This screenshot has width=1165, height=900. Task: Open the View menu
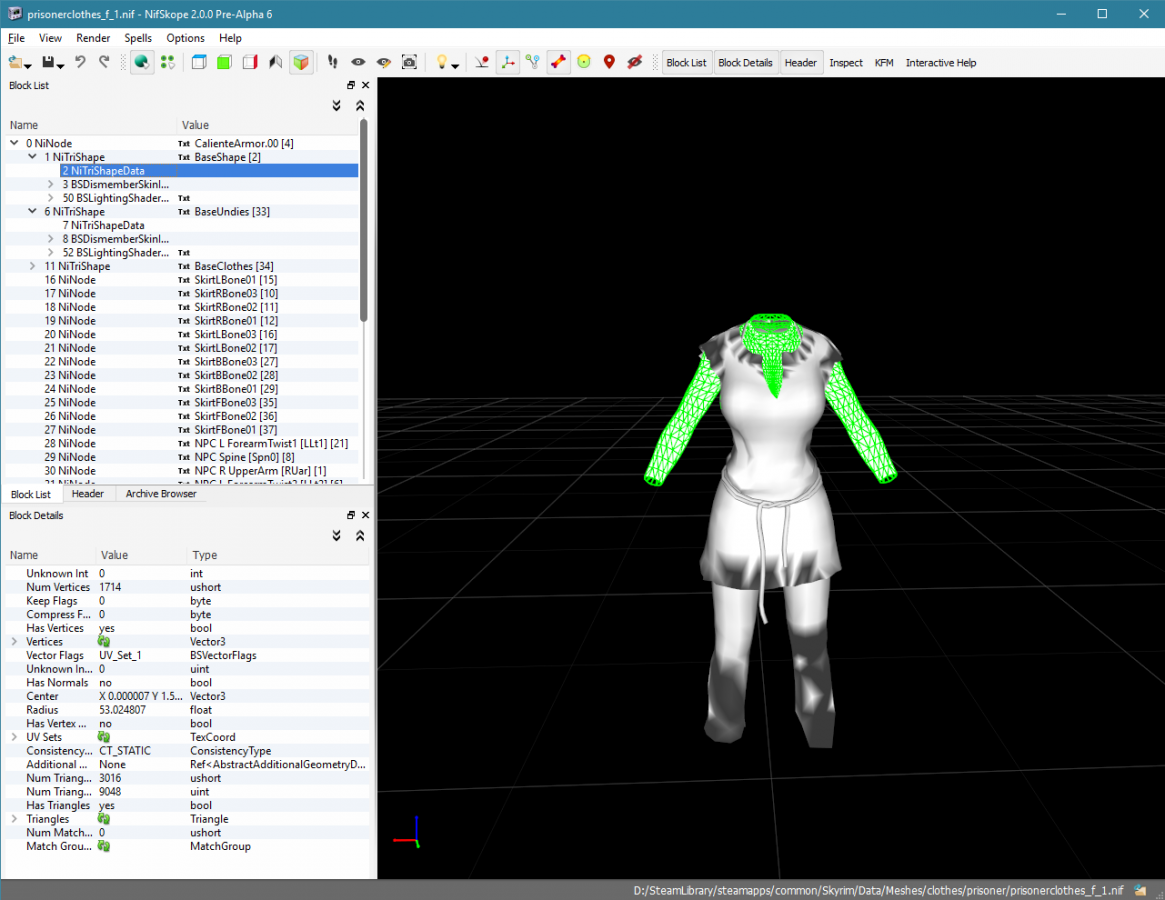(x=51, y=38)
